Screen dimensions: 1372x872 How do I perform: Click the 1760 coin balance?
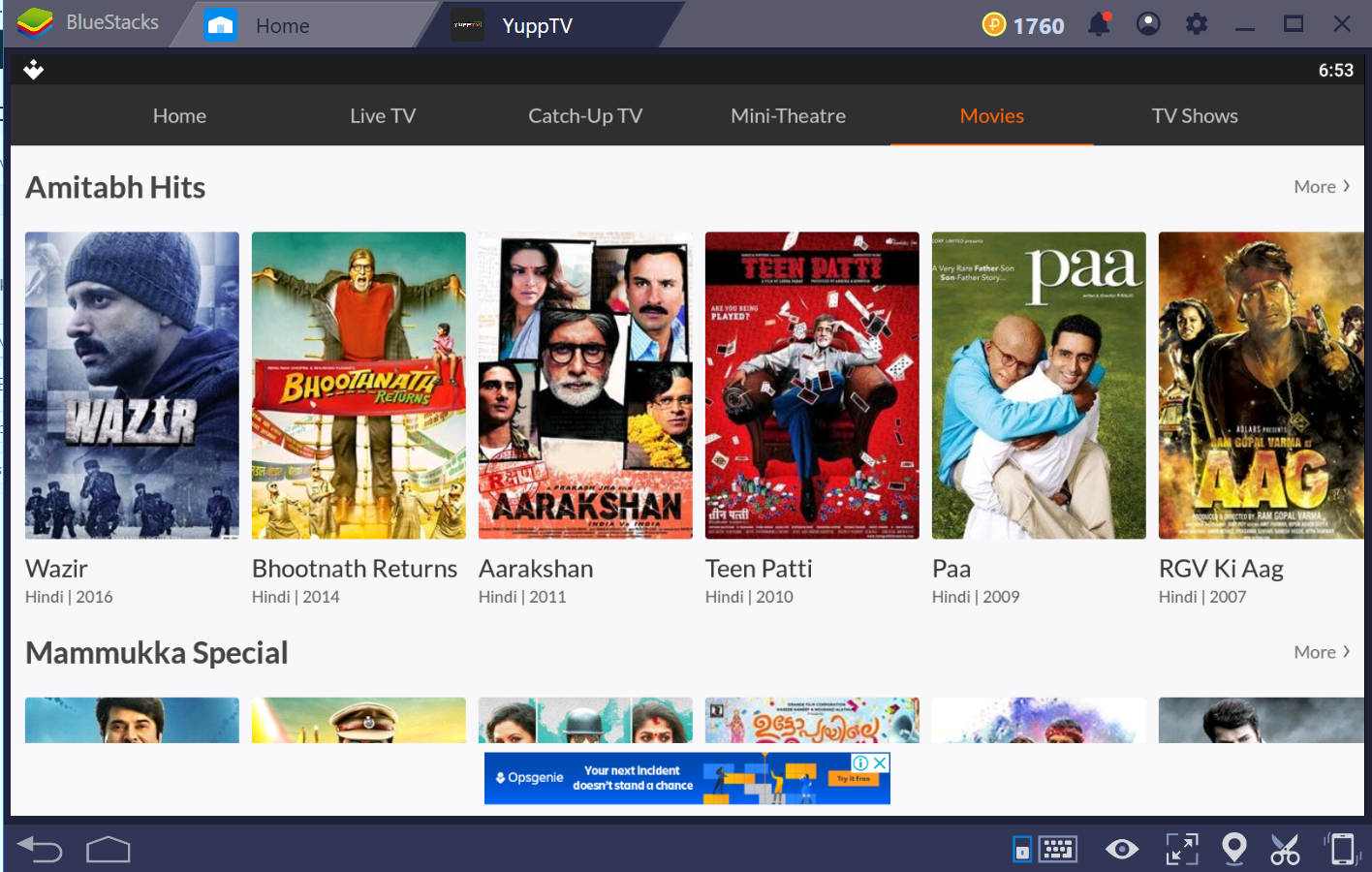(1039, 25)
